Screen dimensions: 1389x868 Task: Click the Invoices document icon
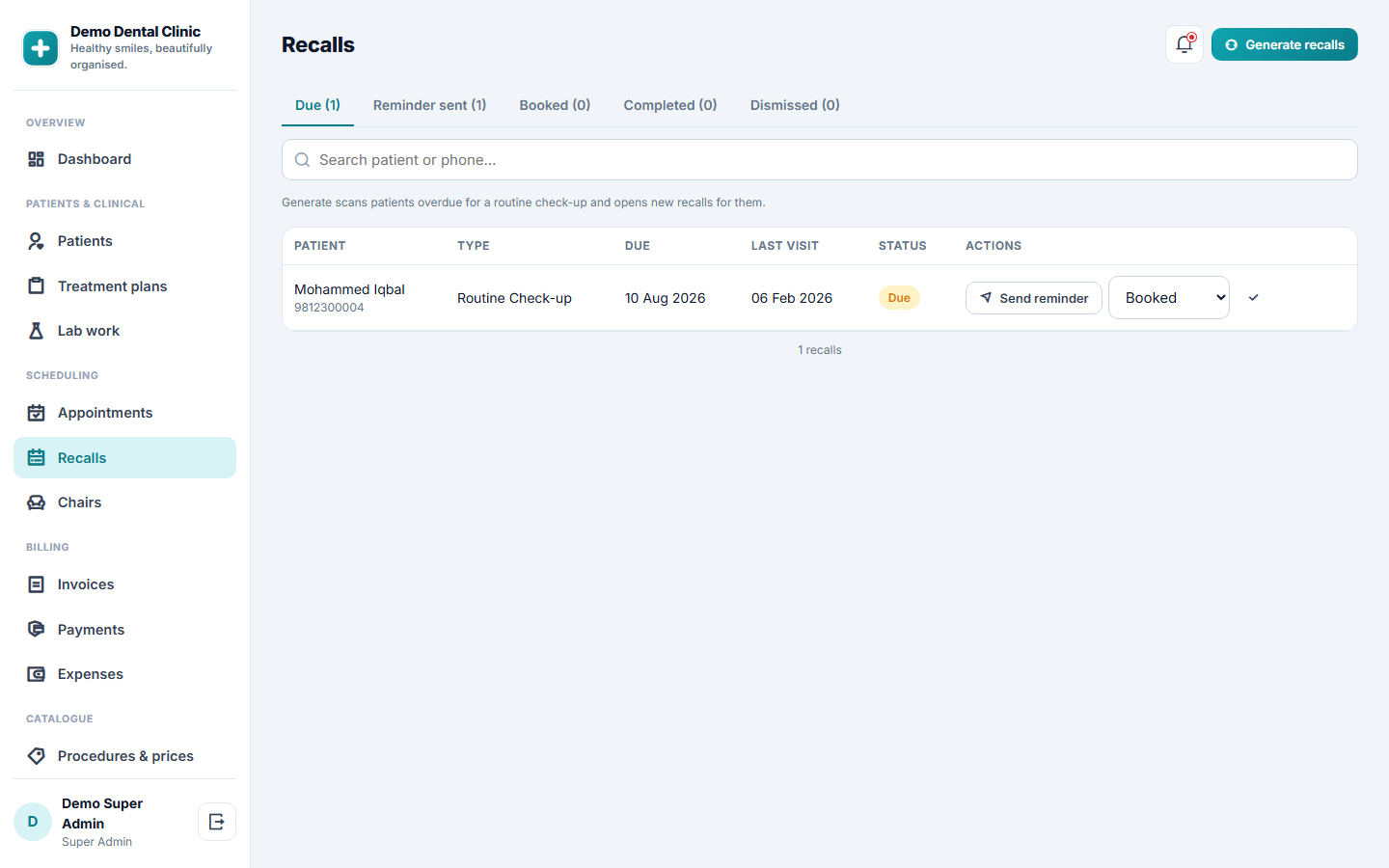(x=36, y=584)
